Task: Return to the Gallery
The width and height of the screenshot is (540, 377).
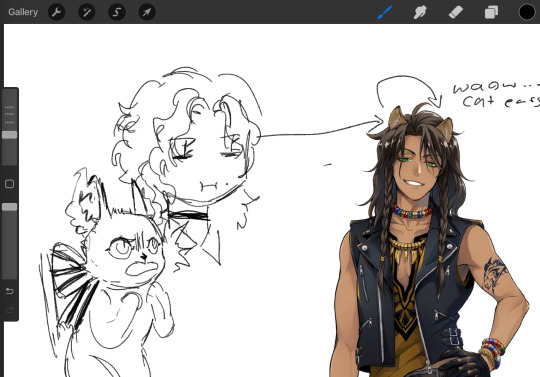Action: (x=23, y=12)
